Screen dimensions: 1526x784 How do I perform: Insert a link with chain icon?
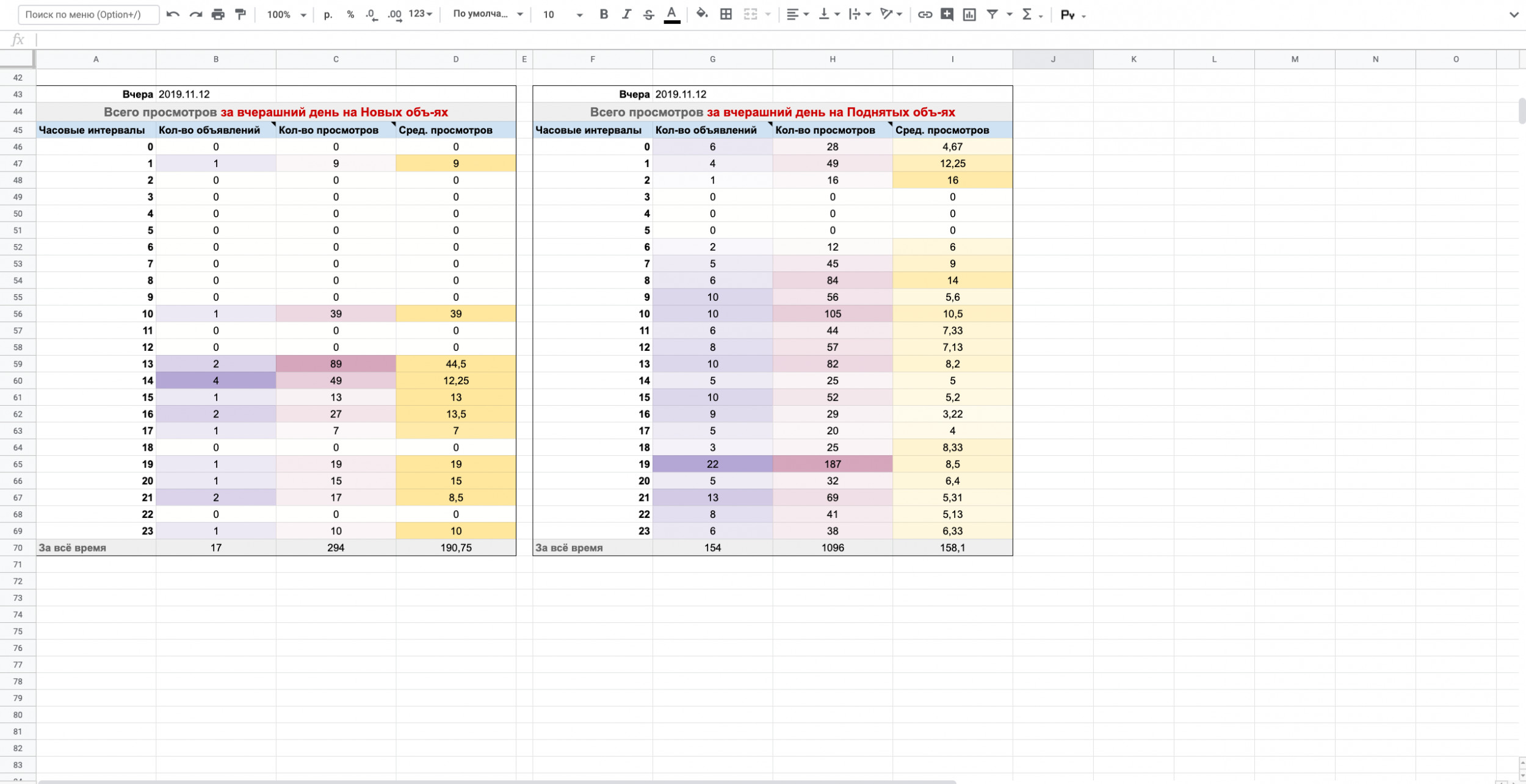coord(925,14)
